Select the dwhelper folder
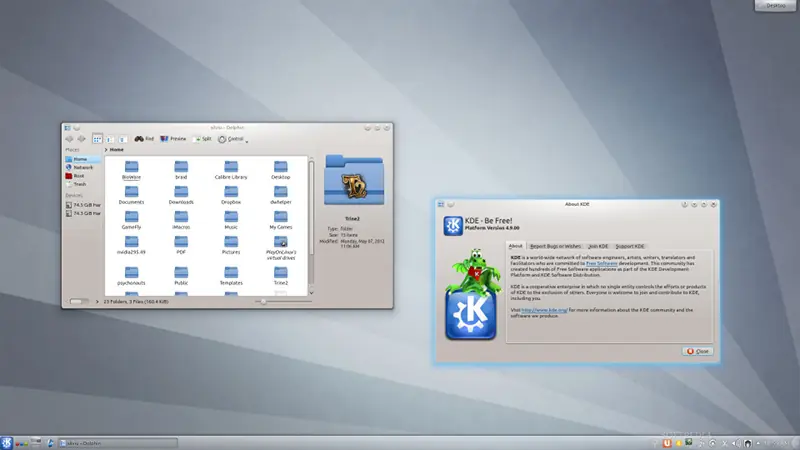This screenshot has height=450, width=800. 280,195
